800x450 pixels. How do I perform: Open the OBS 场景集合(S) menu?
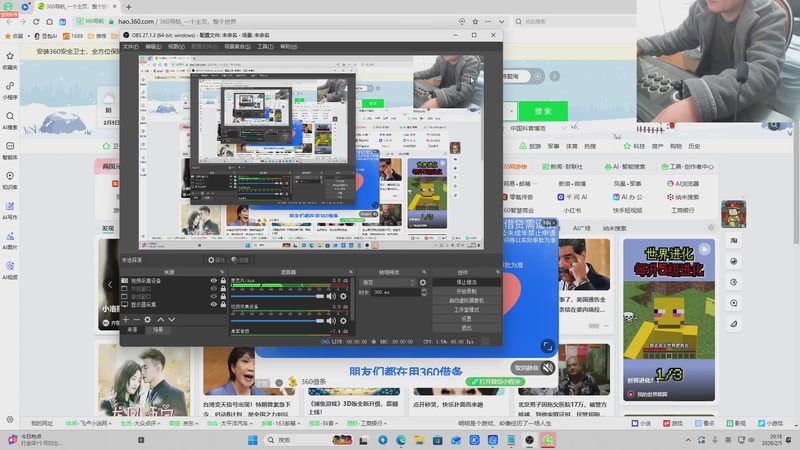tap(237, 46)
